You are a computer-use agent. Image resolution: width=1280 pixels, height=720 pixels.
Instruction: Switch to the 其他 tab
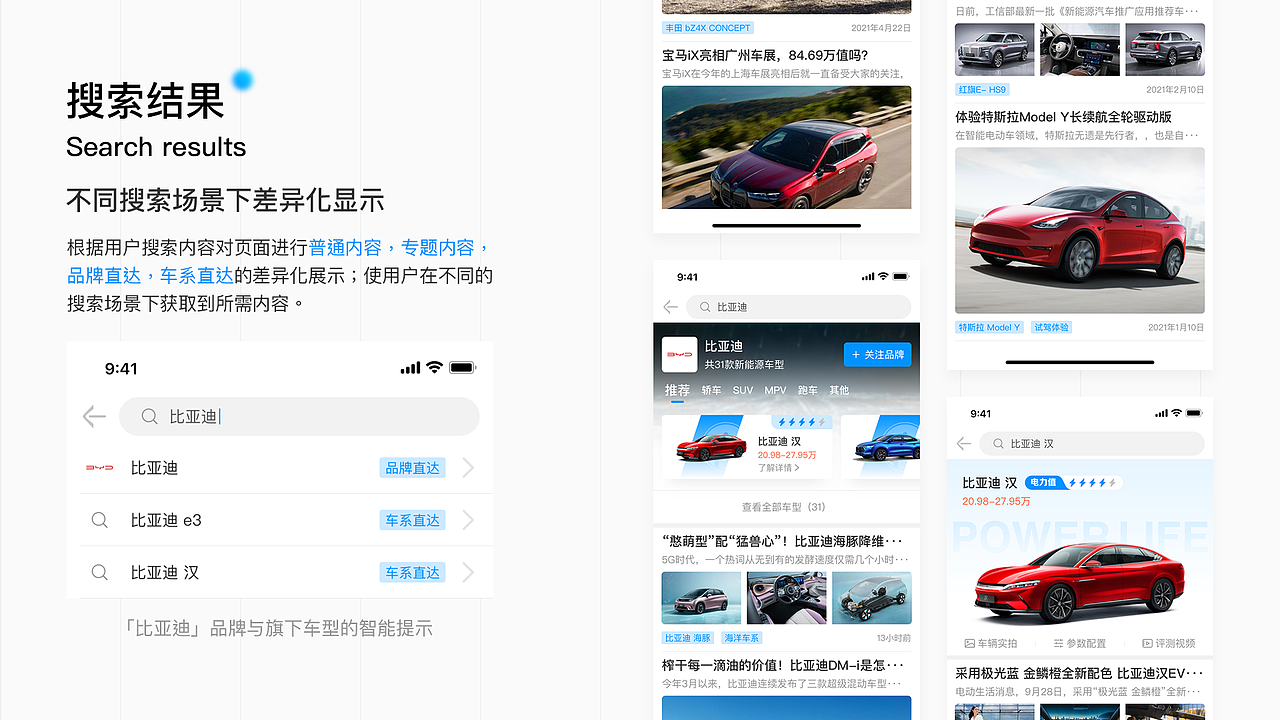click(839, 390)
